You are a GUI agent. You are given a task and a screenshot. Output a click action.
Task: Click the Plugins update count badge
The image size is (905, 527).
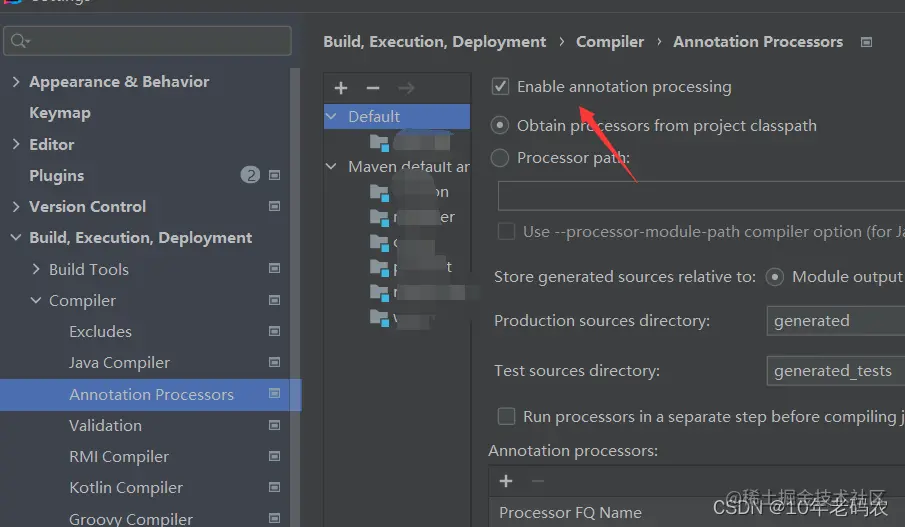[x=250, y=175]
